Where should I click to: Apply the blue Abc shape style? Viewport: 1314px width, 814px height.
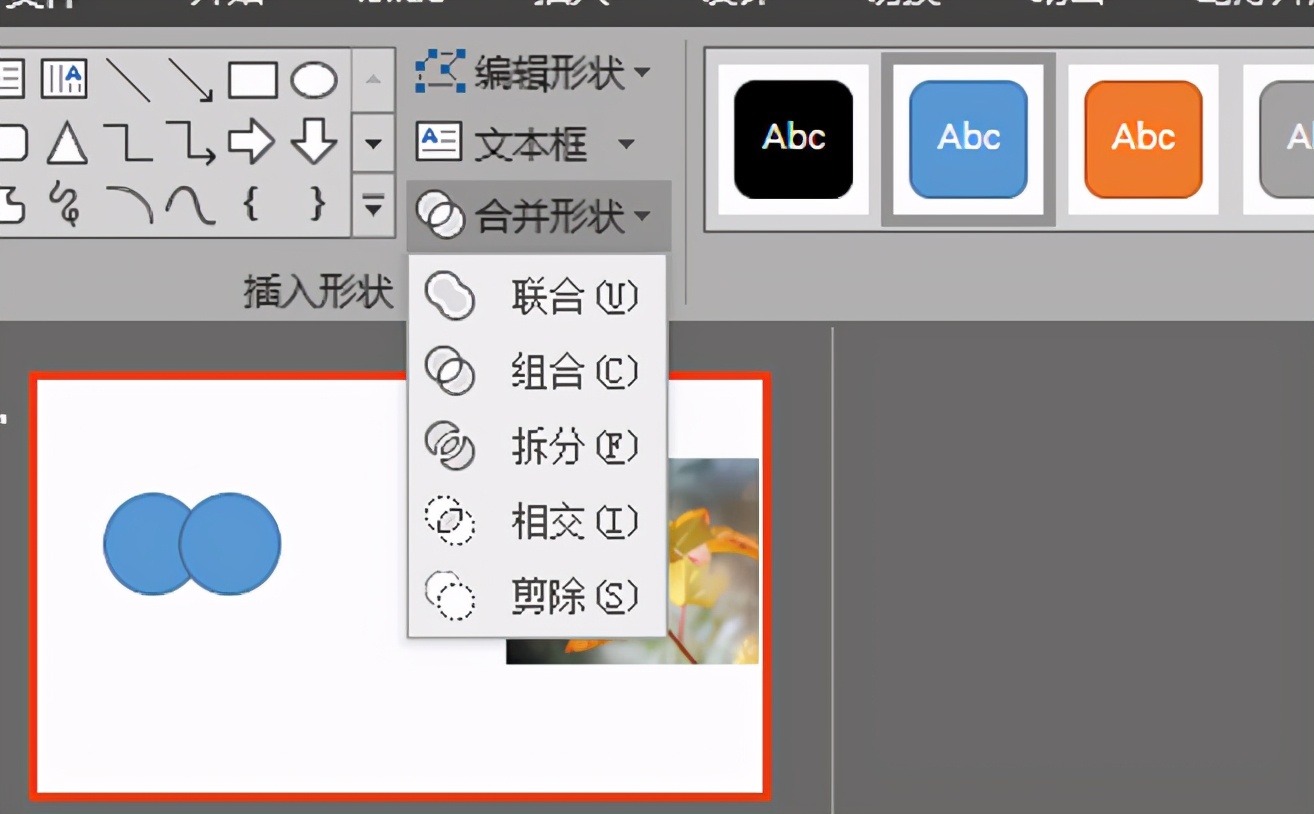click(967, 139)
